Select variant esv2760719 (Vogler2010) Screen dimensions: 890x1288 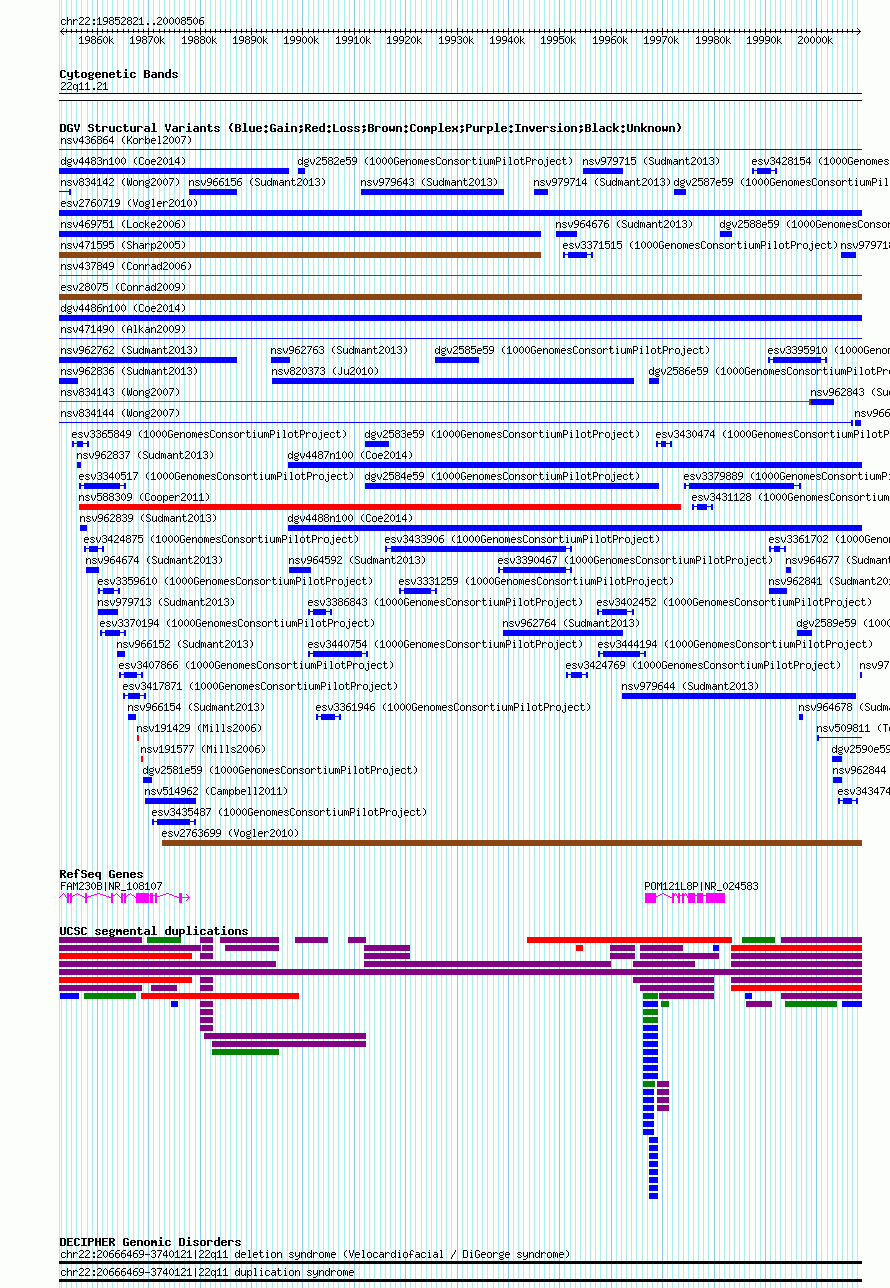click(129, 203)
